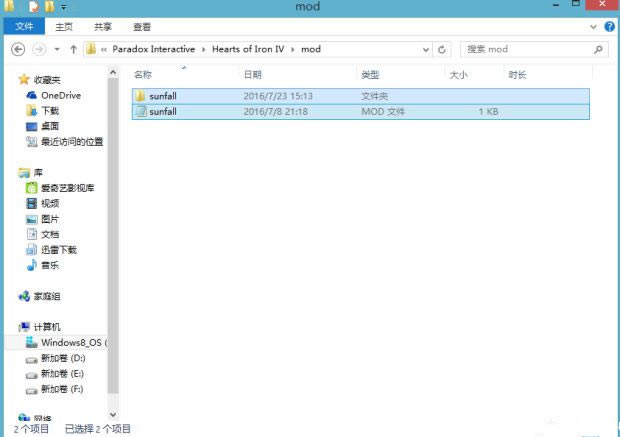Viewport: 620px width, 437px height.
Task: Select the sunfall folder icon
Action: click(x=141, y=96)
